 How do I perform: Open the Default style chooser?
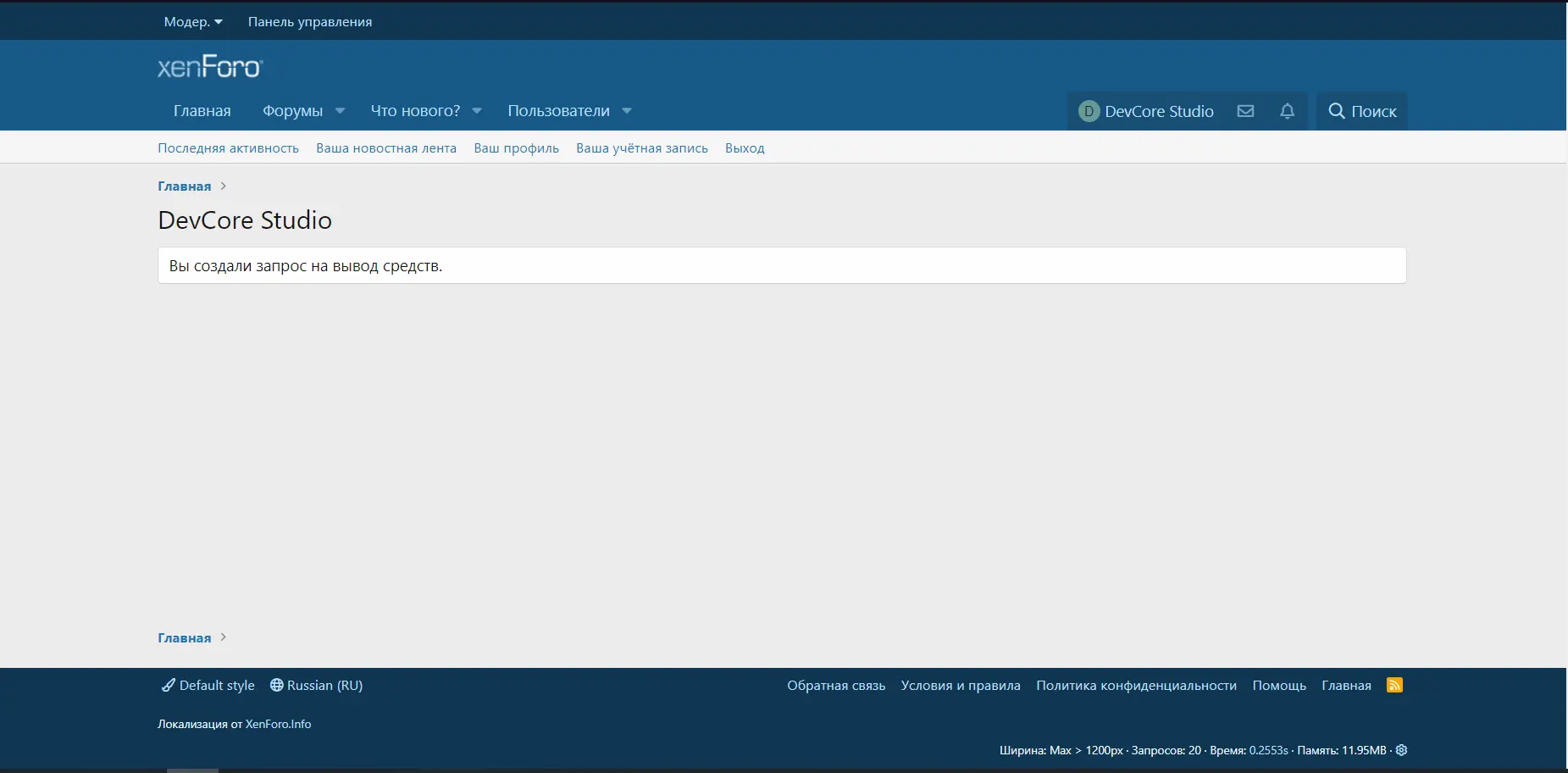(208, 685)
